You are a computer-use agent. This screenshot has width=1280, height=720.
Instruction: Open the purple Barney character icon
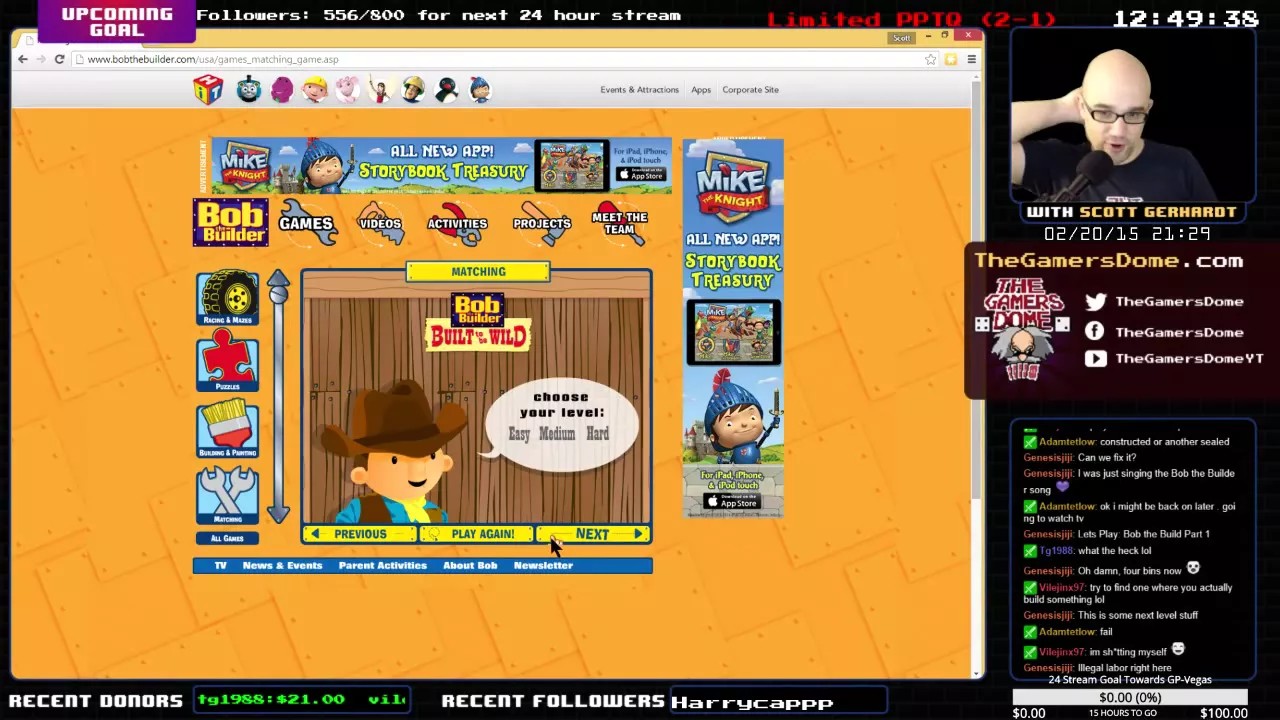click(x=282, y=90)
